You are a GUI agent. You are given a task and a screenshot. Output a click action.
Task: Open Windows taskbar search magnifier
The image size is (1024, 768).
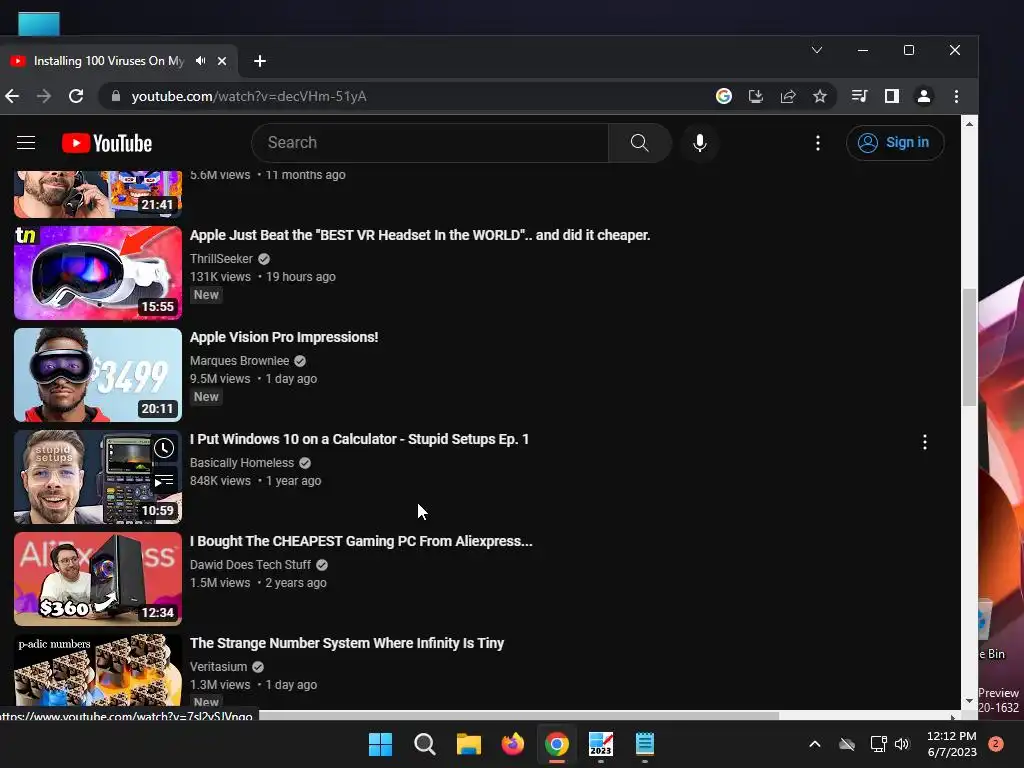424,744
